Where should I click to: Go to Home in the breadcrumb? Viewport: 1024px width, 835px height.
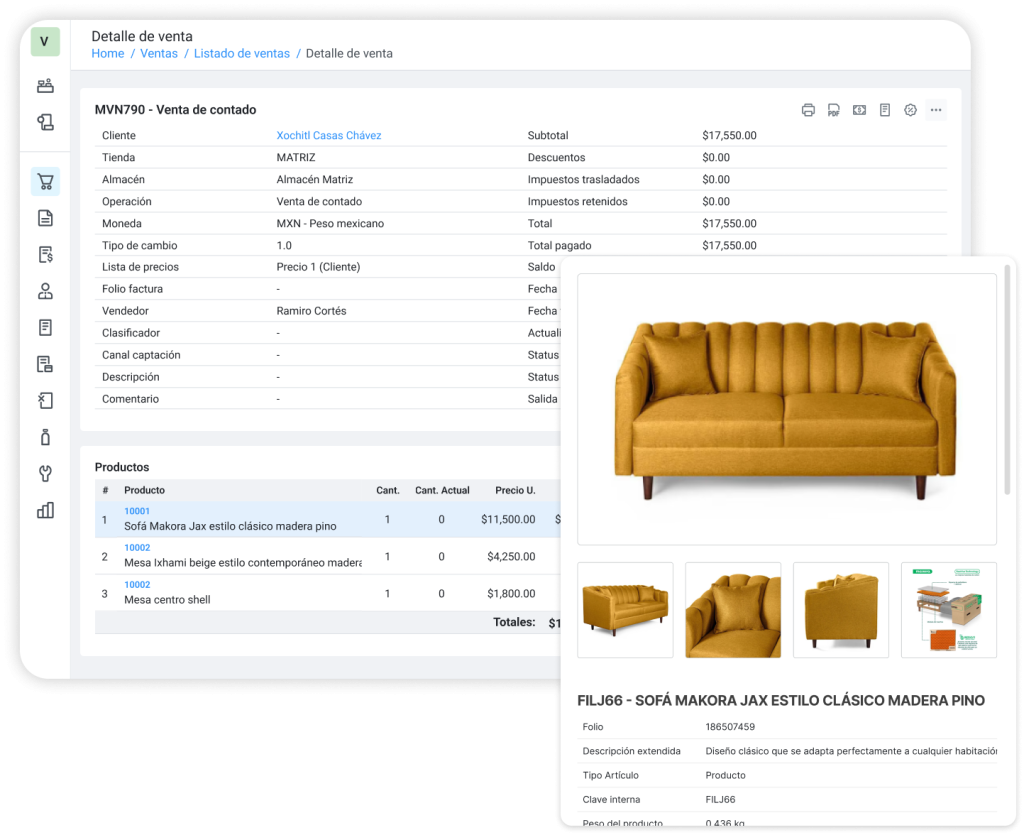point(108,54)
